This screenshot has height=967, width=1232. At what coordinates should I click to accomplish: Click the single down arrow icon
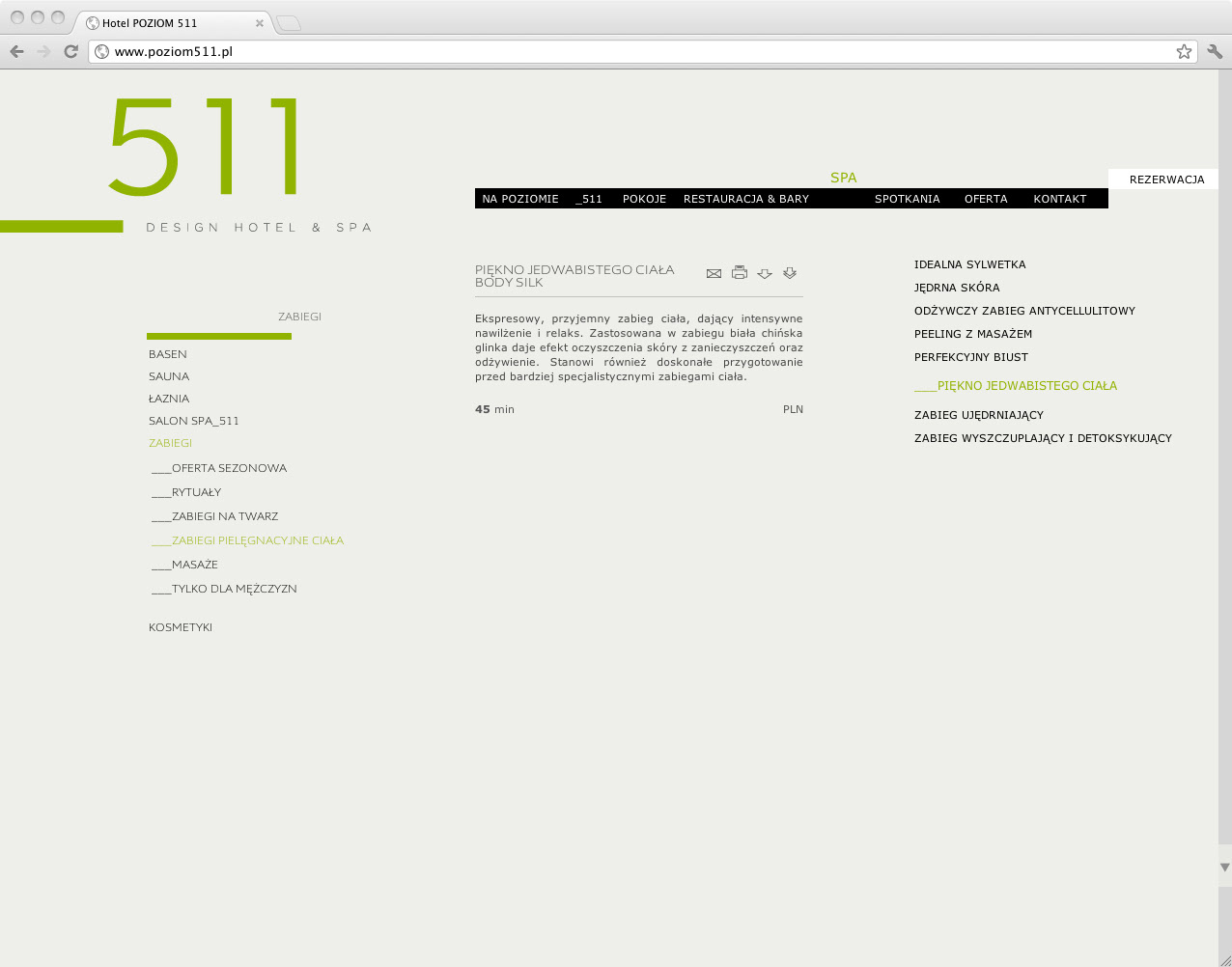(765, 274)
